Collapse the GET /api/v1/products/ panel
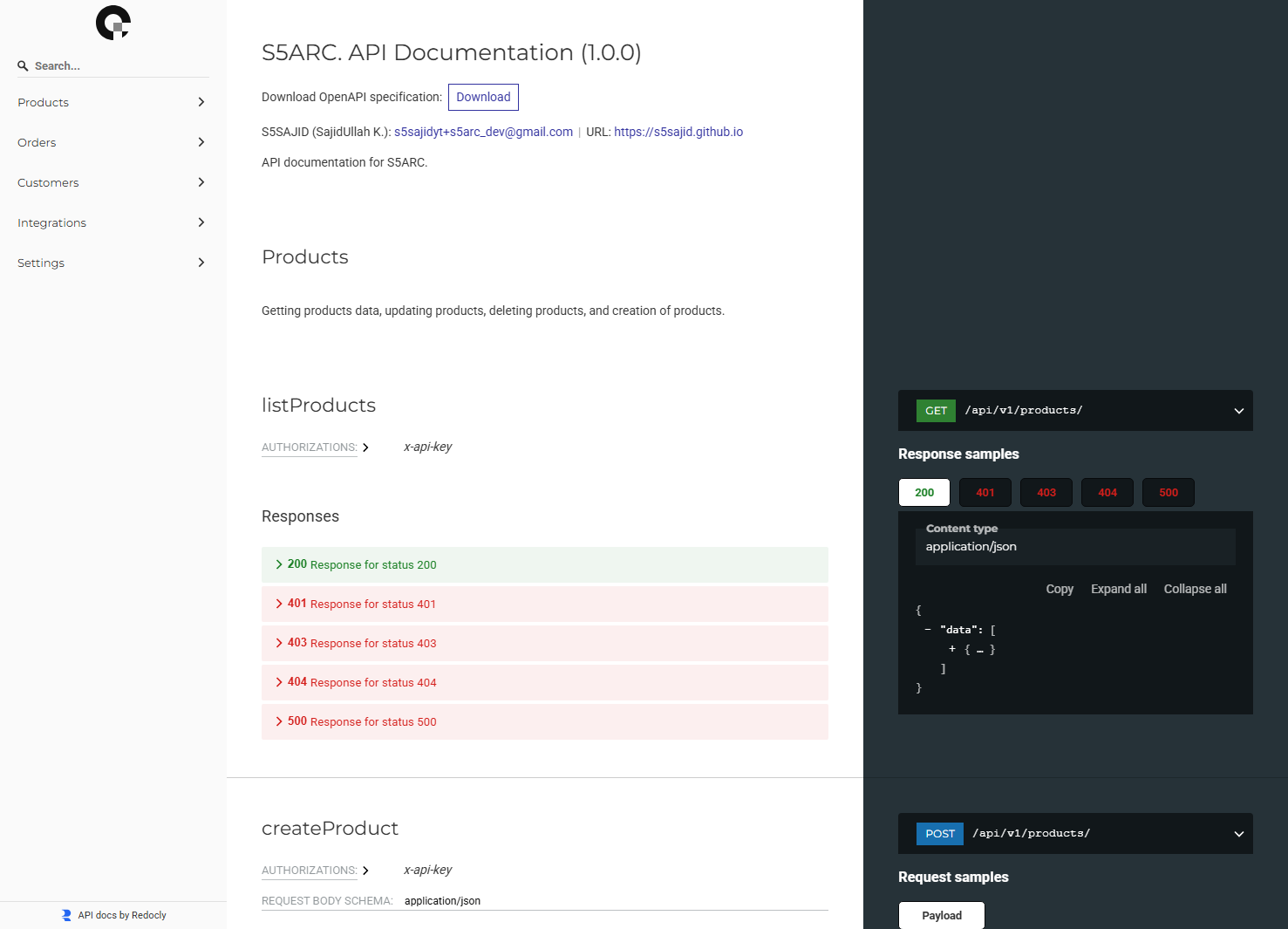Image resolution: width=1288 pixels, height=929 pixels. click(1237, 410)
